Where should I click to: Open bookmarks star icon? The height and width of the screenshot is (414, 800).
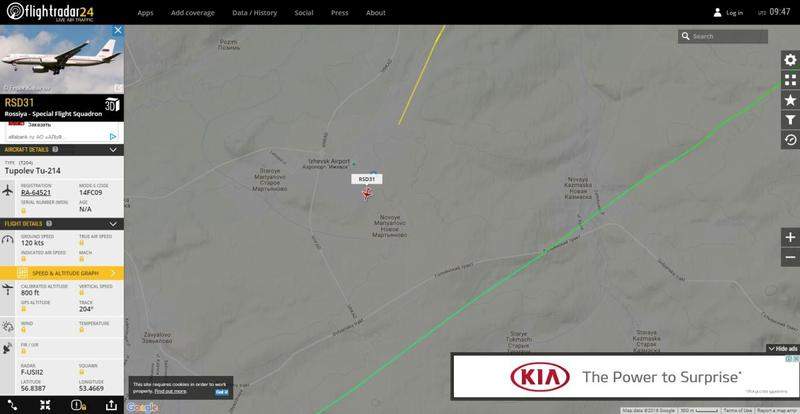[790, 100]
